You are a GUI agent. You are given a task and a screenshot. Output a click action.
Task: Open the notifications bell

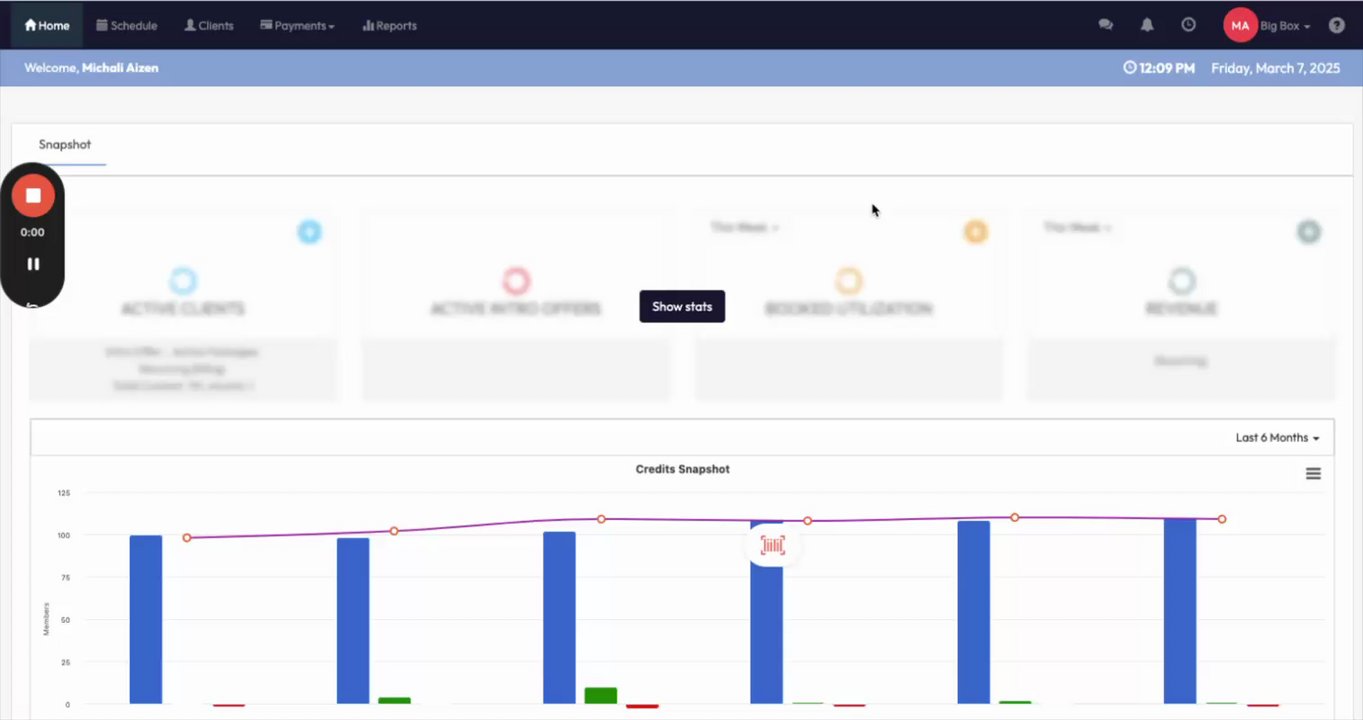point(1147,25)
